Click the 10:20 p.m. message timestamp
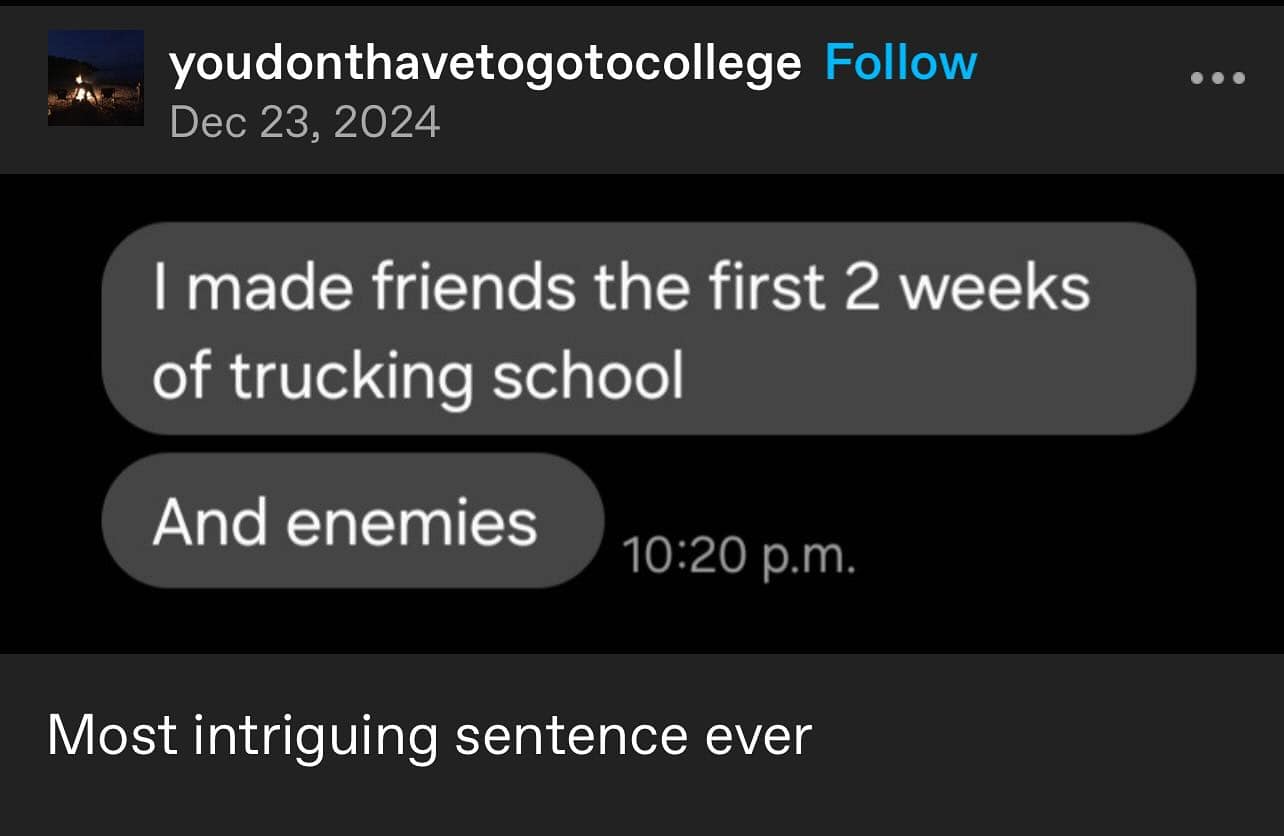 point(739,555)
